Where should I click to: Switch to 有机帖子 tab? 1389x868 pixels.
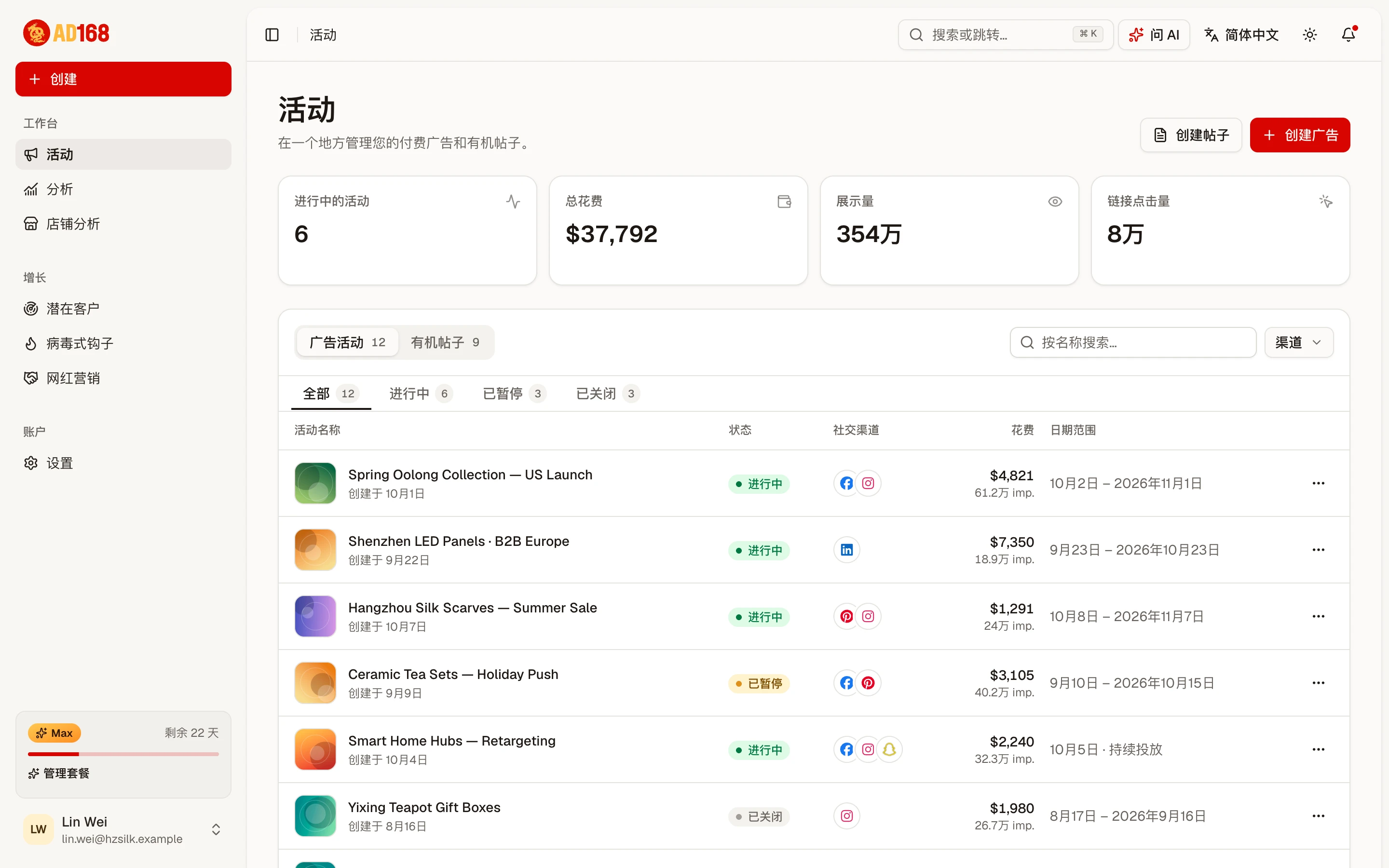point(445,343)
